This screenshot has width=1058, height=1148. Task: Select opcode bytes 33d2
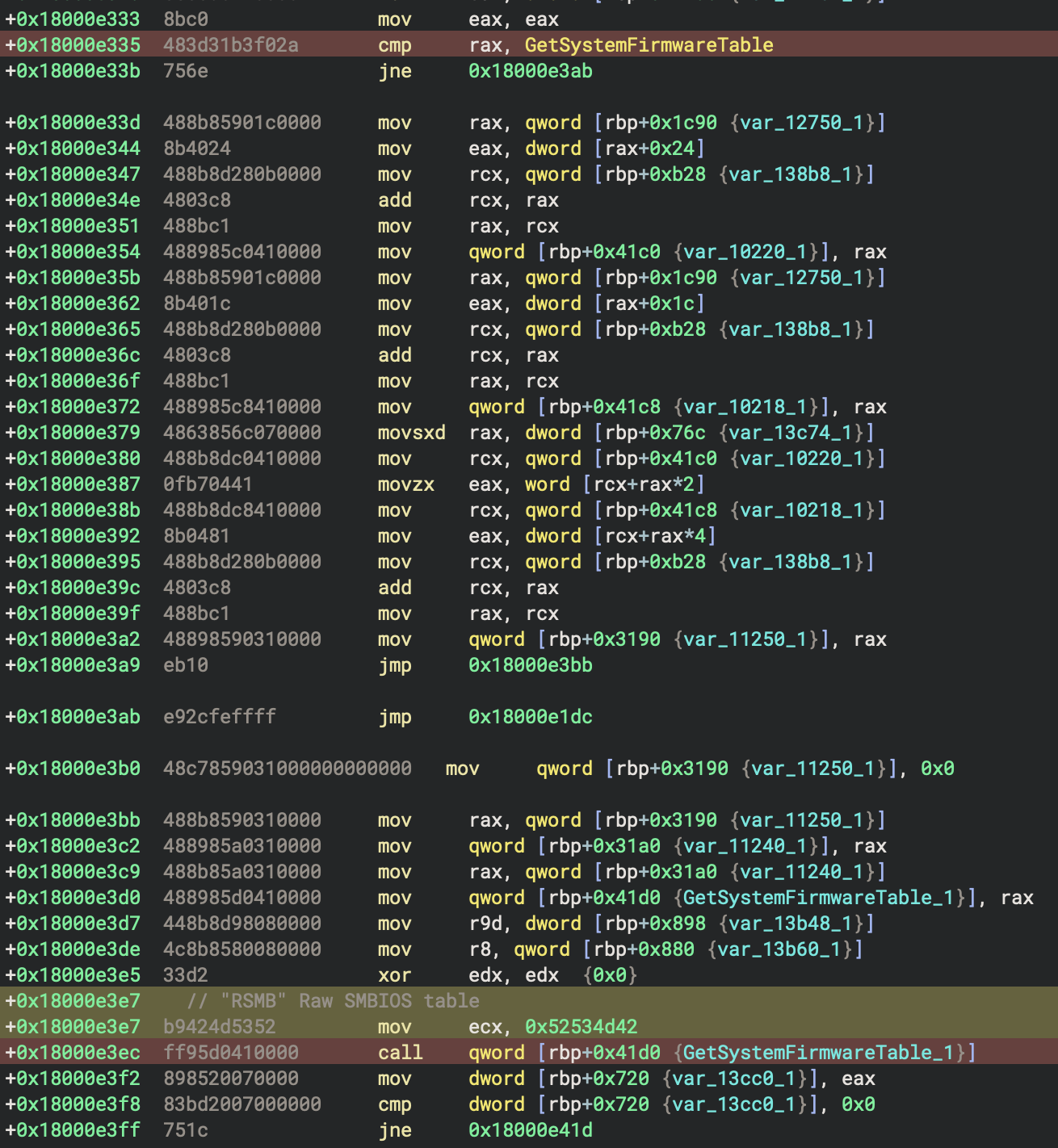(186, 974)
